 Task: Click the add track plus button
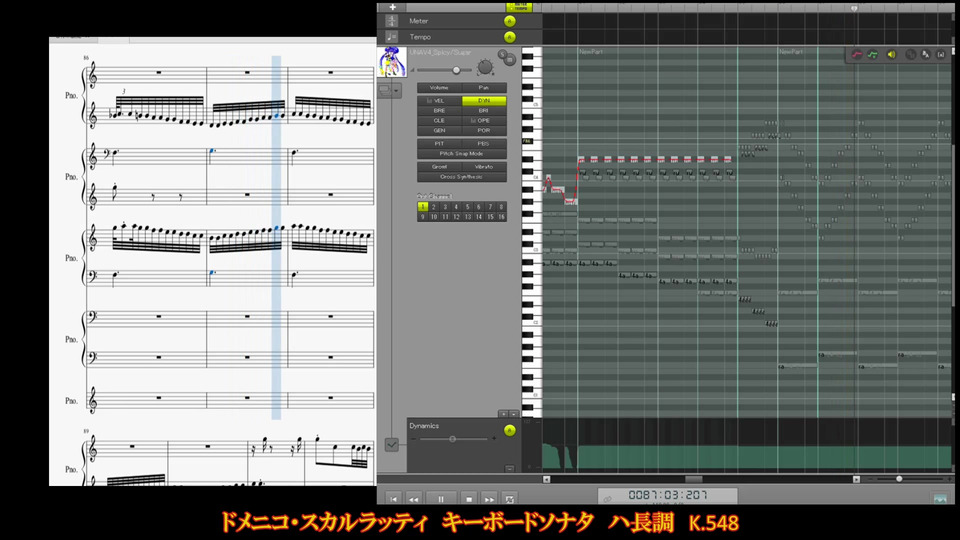(x=392, y=7)
